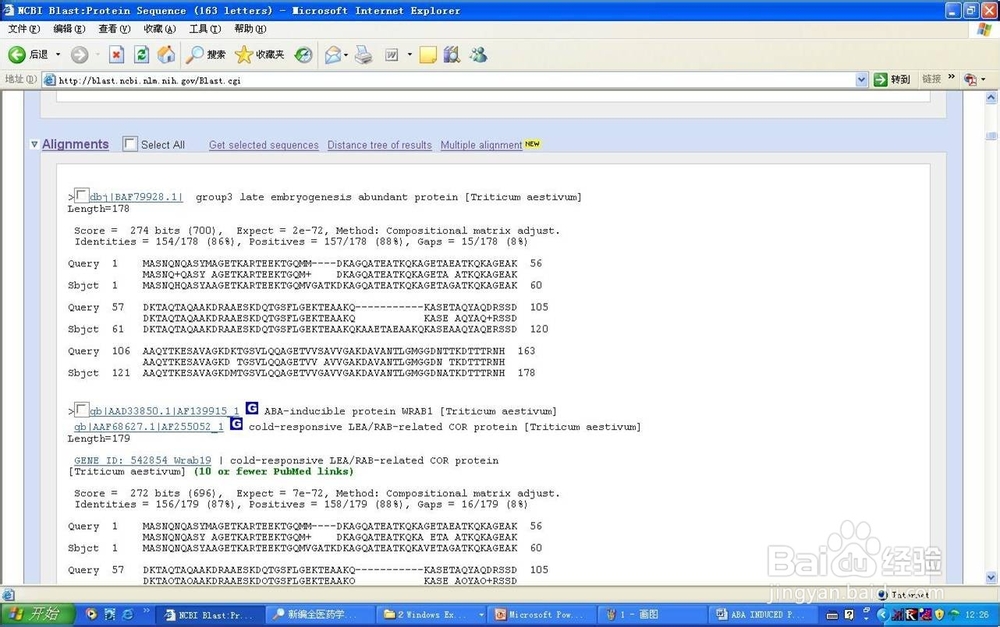
Task: Open the Search magnifier toolbar button
Action: click(x=205, y=55)
